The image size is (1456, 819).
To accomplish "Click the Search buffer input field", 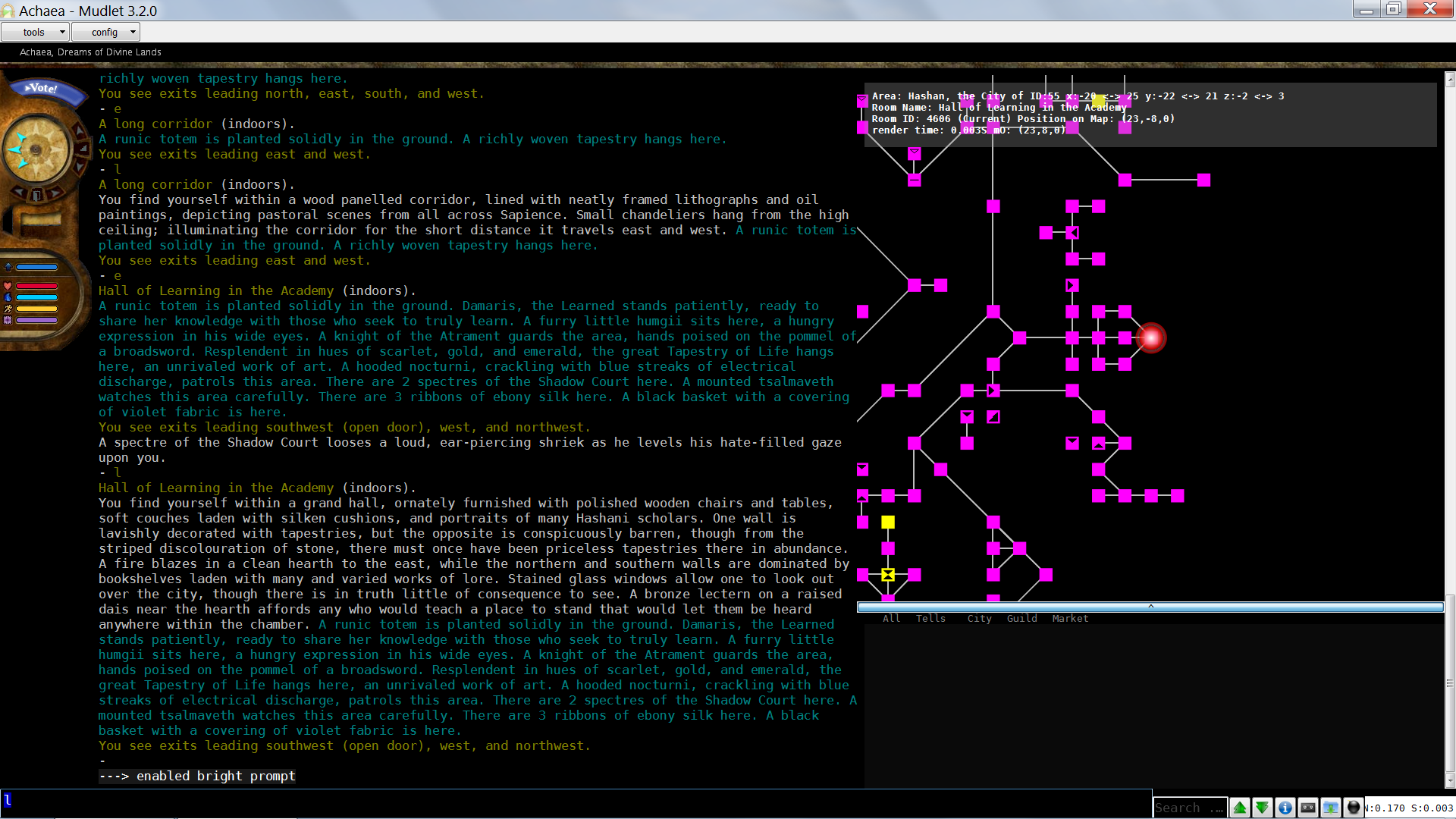I will click(1188, 808).
